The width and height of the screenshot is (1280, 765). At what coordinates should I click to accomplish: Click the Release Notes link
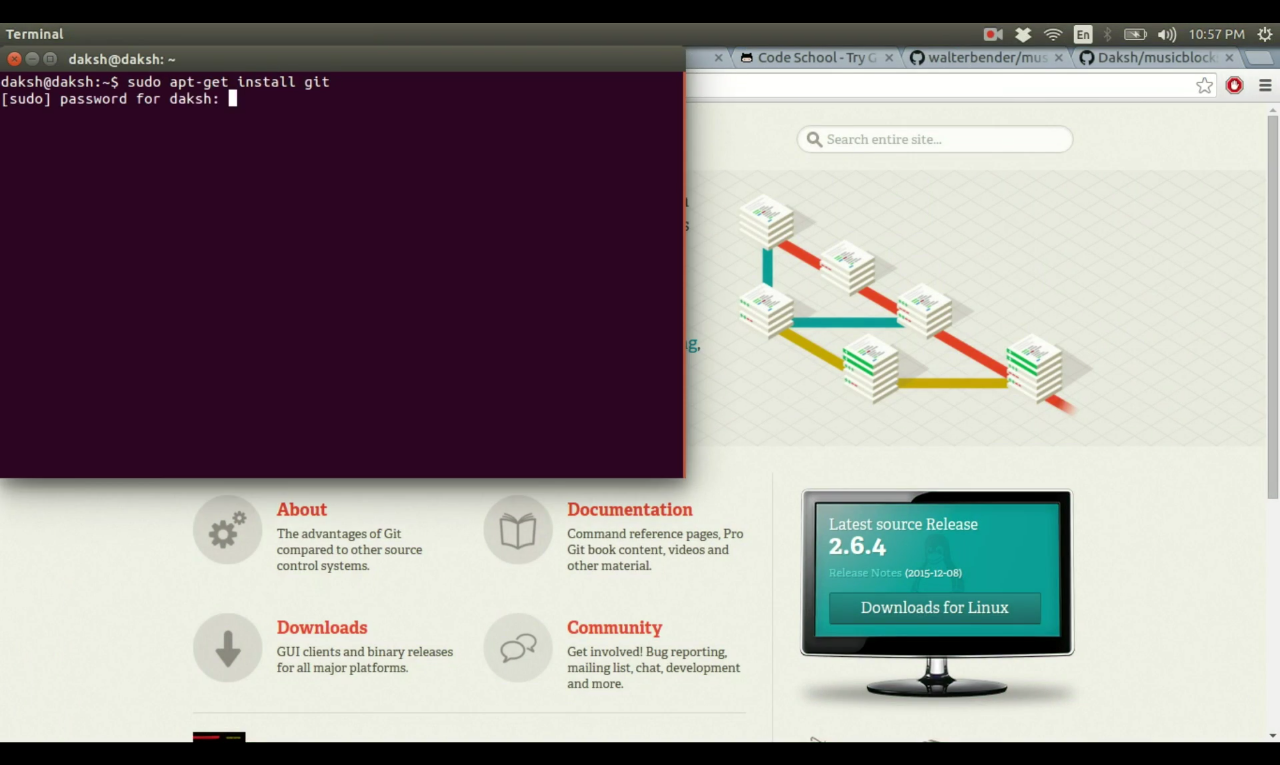click(x=864, y=573)
